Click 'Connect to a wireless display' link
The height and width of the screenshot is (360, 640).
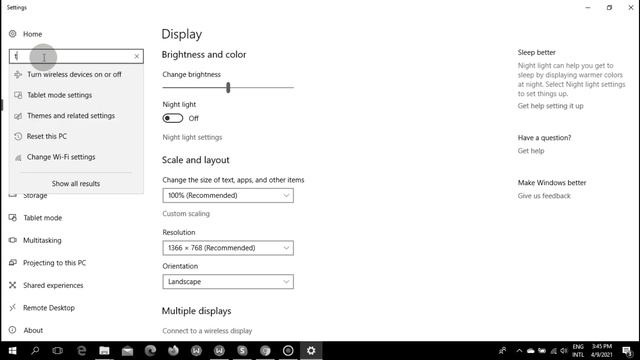click(207, 331)
